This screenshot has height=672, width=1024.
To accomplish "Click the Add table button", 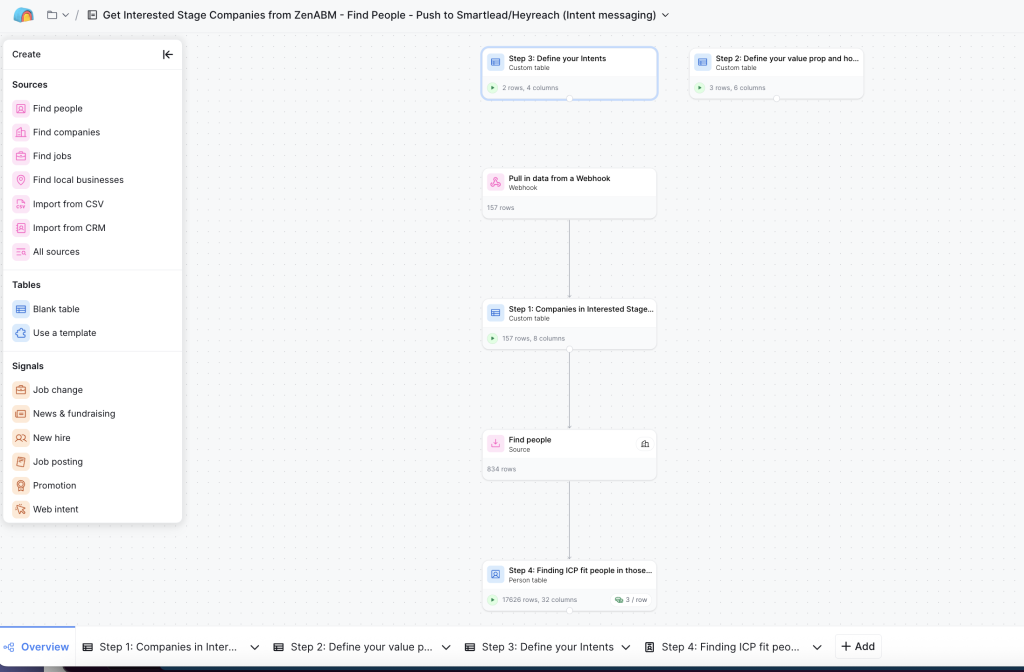I will point(858,647).
